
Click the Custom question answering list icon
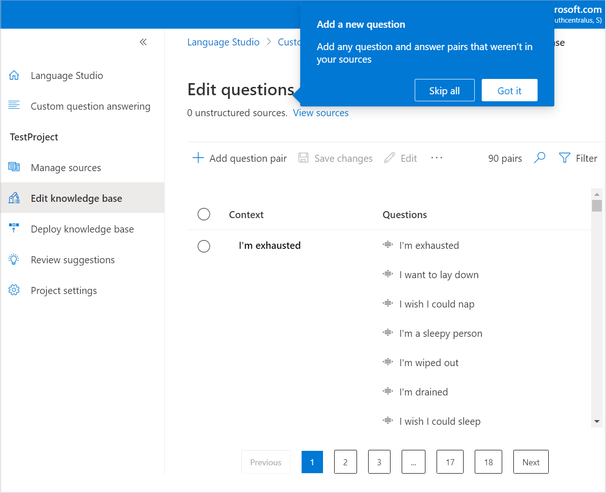click(x=14, y=105)
